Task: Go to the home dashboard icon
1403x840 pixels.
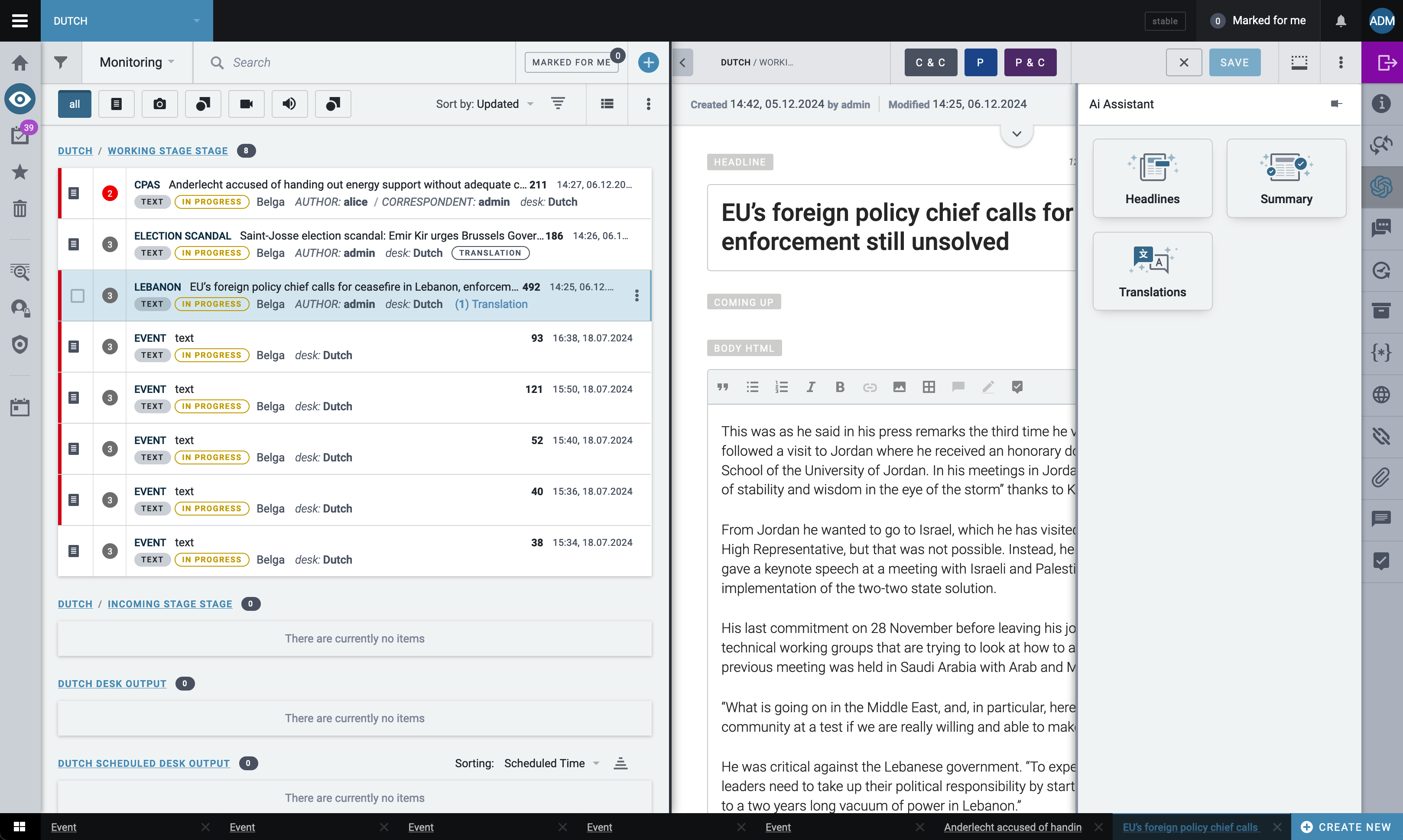Action: tap(20, 63)
